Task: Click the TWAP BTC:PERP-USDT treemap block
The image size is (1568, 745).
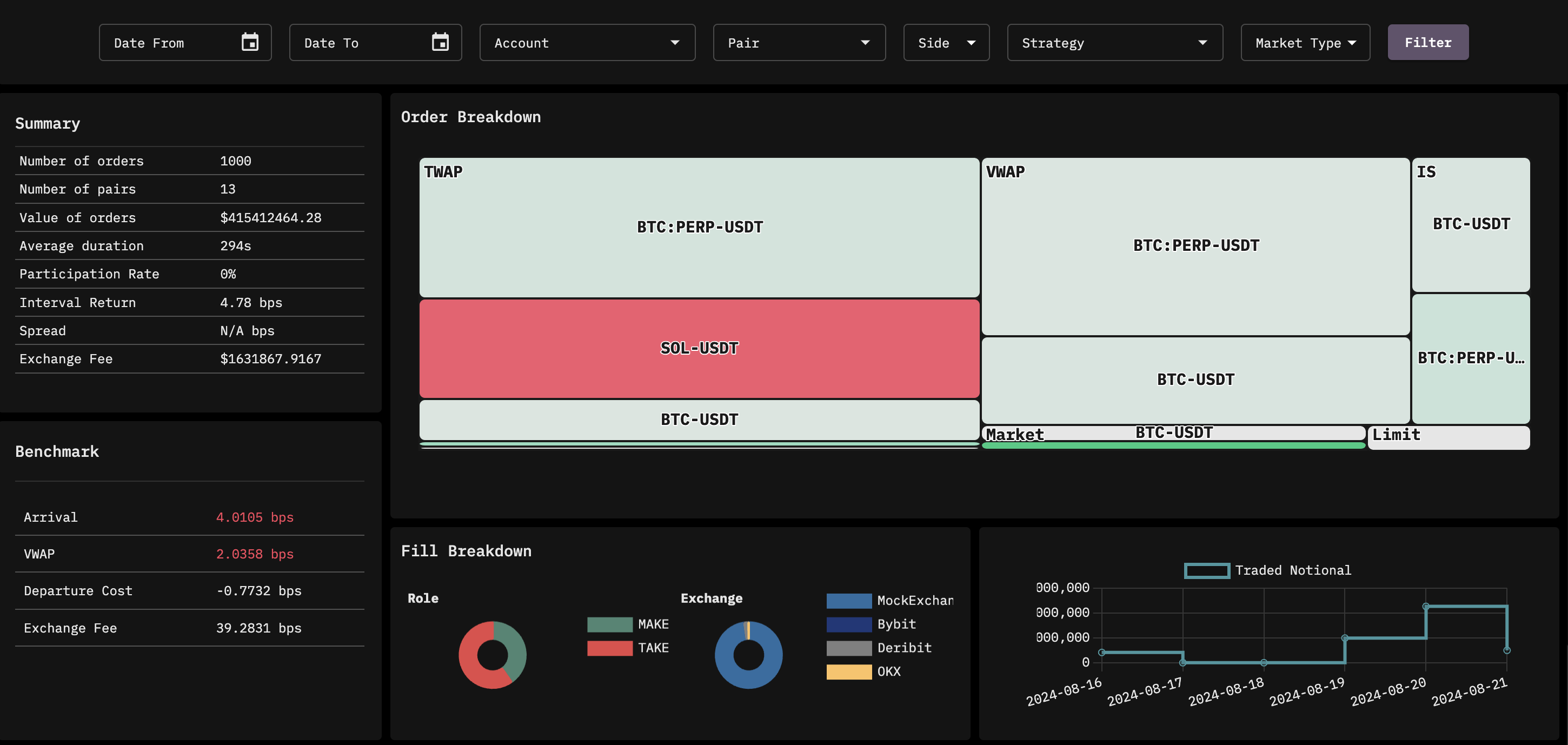Action: tap(699, 228)
